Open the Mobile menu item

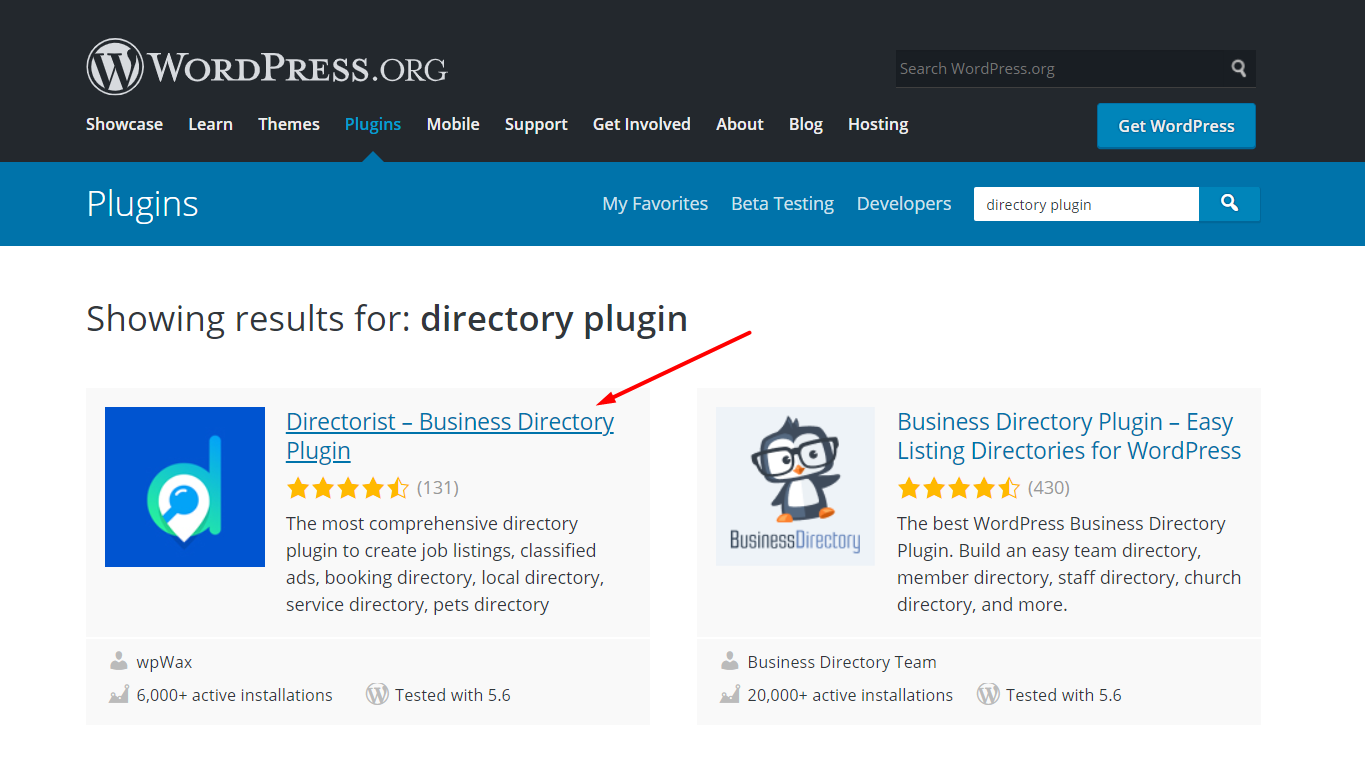pyautogui.click(x=453, y=124)
